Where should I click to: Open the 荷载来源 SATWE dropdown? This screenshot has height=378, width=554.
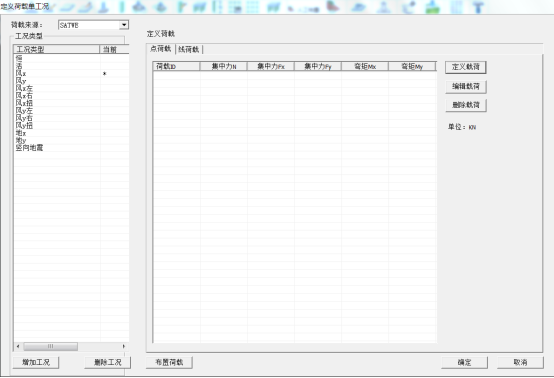124,25
